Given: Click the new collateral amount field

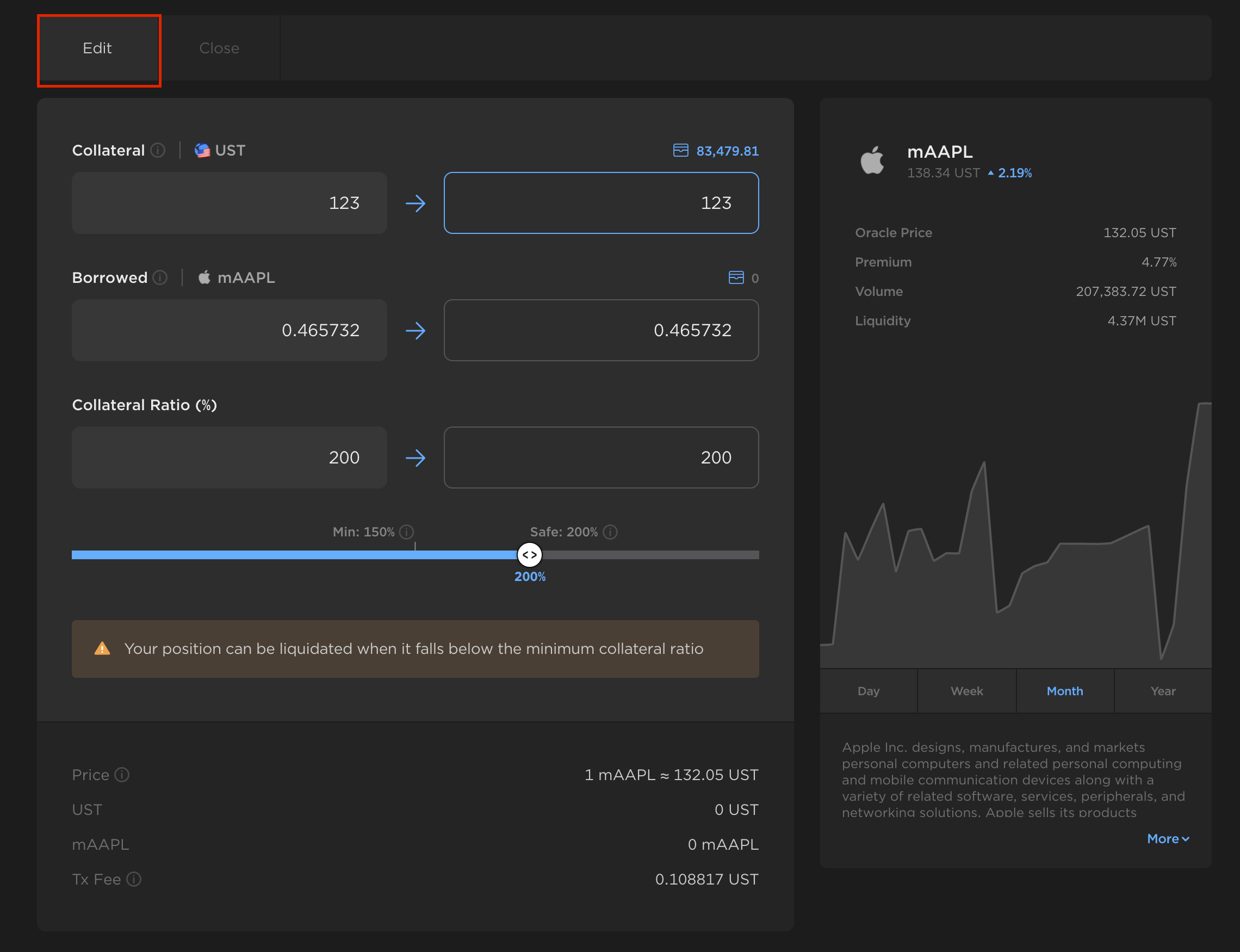Looking at the screenshot, I should pyautogui.click(x=601, y=203).
